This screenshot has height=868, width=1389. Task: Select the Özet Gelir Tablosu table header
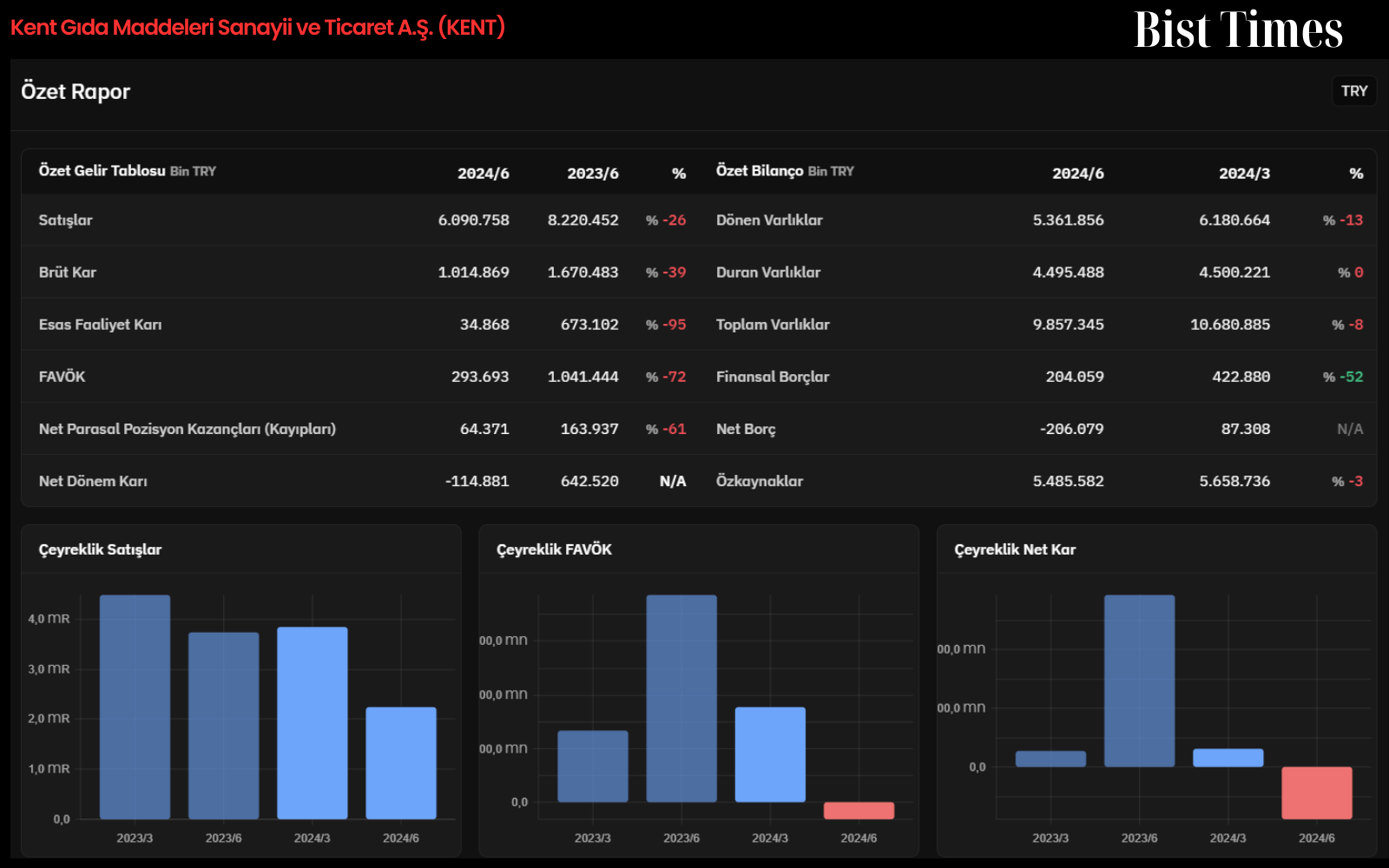(128, 171)
